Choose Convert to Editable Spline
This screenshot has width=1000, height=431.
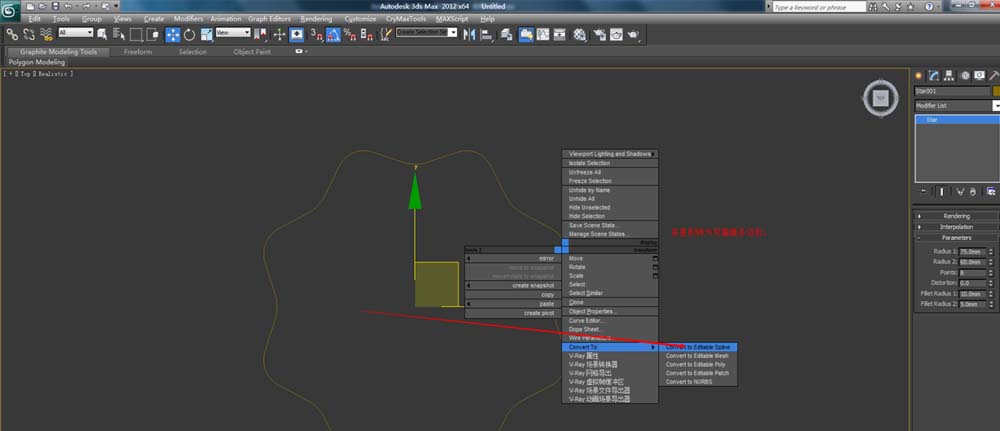(x=698, y=347)
